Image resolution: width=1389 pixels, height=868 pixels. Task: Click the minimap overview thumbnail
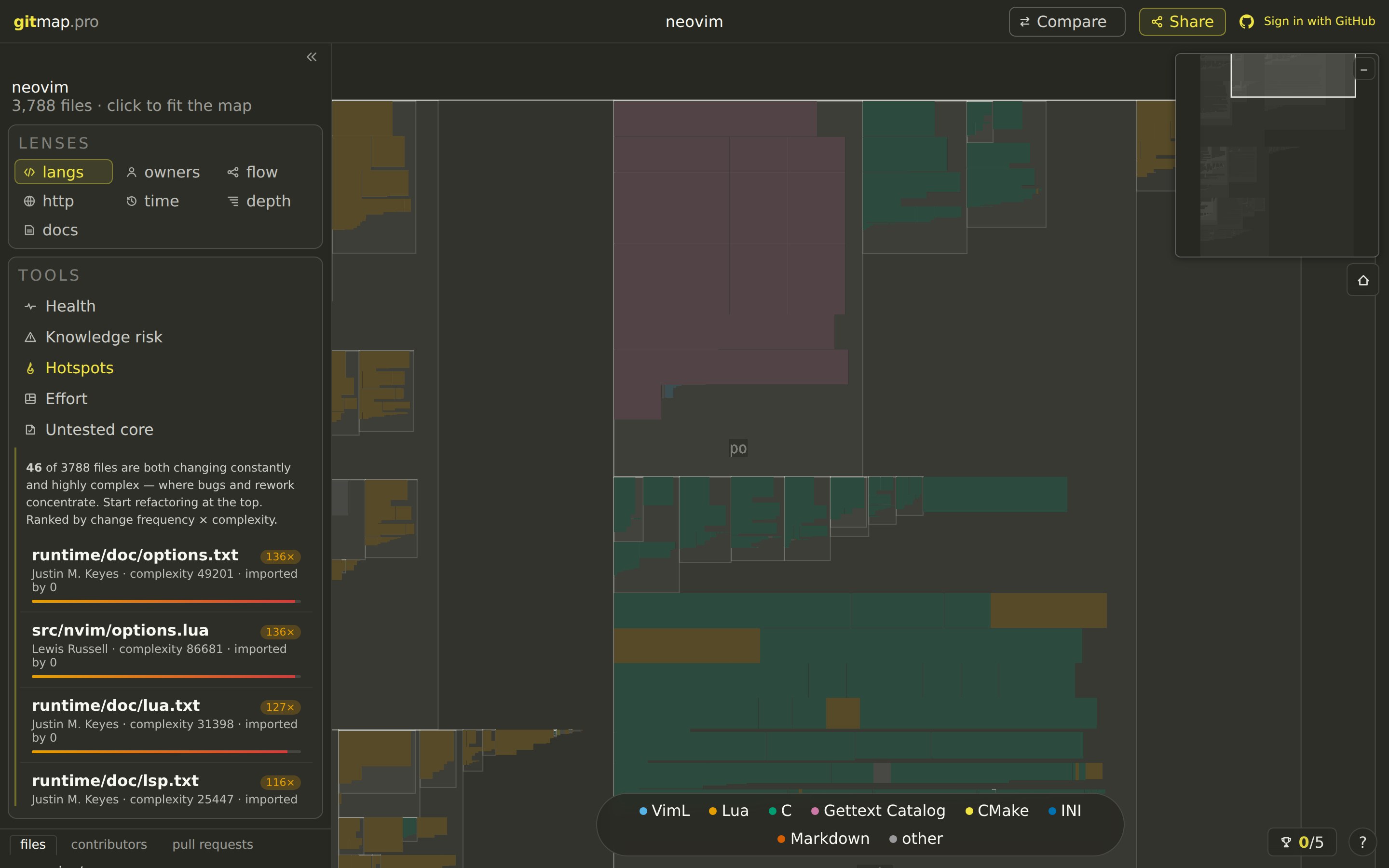tap(1277, 155)
